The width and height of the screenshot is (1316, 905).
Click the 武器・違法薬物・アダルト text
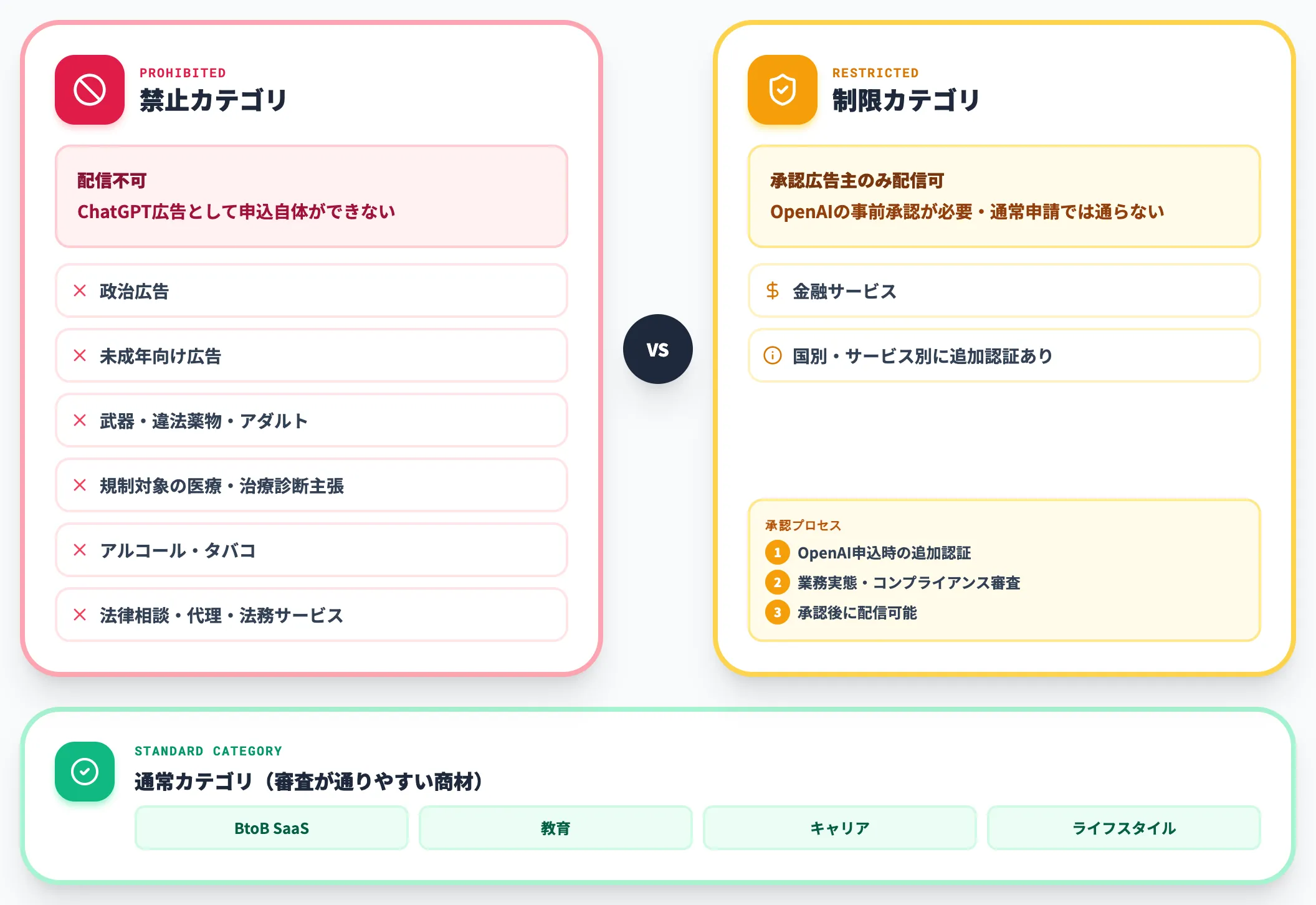click(x=204, y=421)
